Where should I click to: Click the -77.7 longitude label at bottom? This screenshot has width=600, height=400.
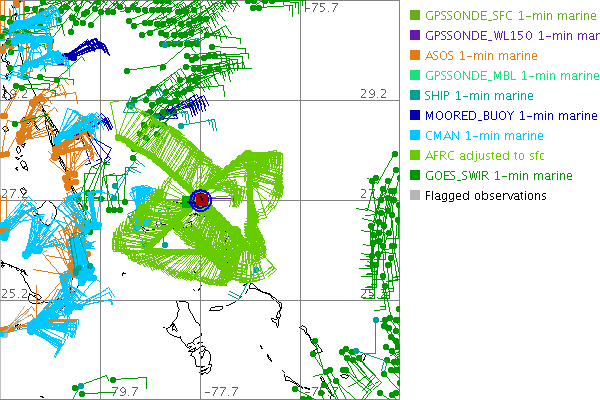pyautogui.click(x=219, y=391)
